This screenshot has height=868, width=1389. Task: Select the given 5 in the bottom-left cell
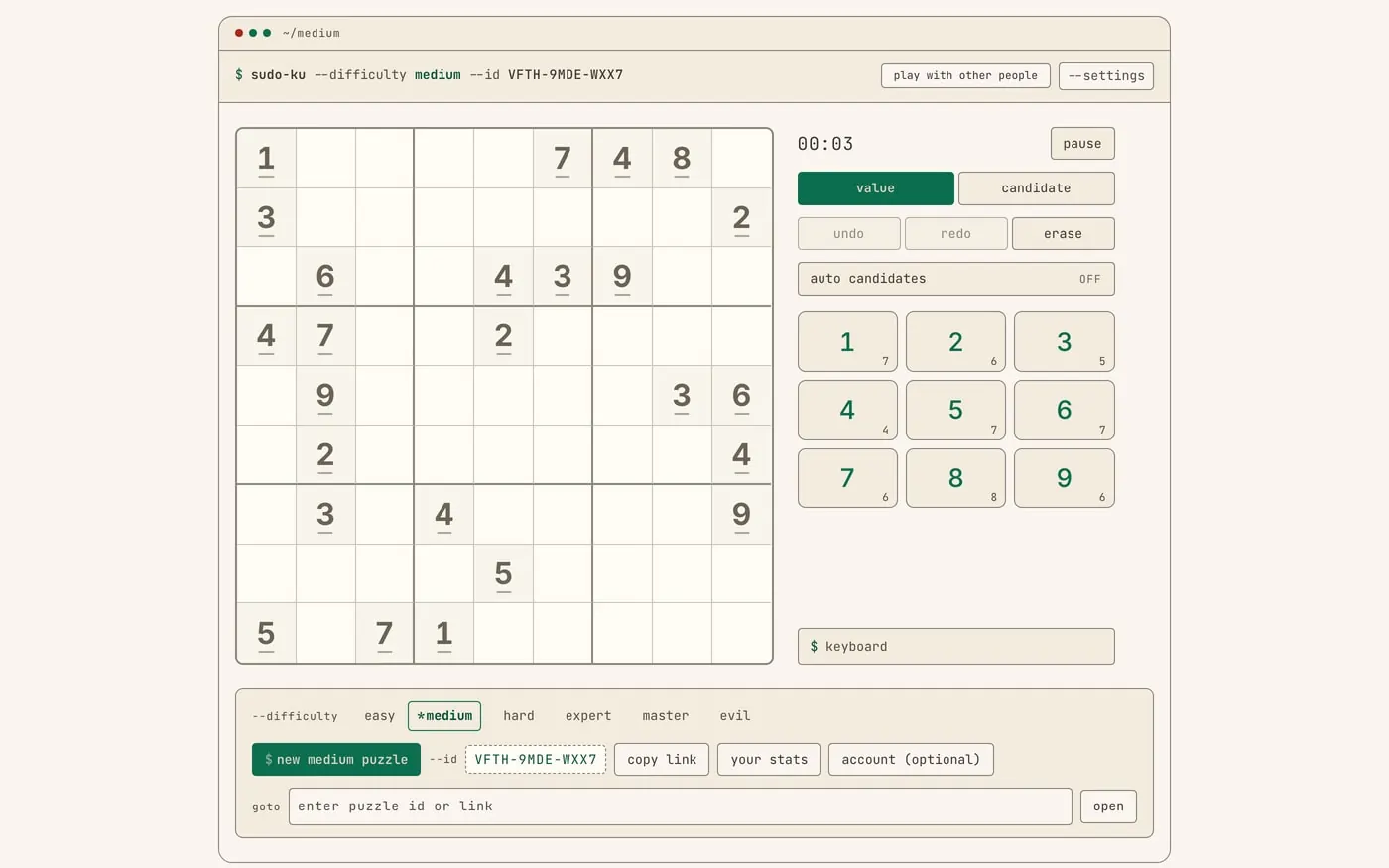(x=266, y=633)
